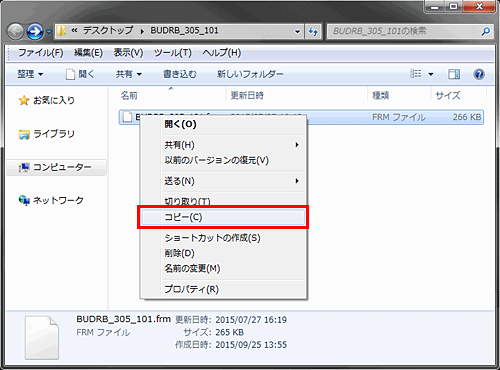Click サイズ 265 KB in details pane

coord(213,332)
